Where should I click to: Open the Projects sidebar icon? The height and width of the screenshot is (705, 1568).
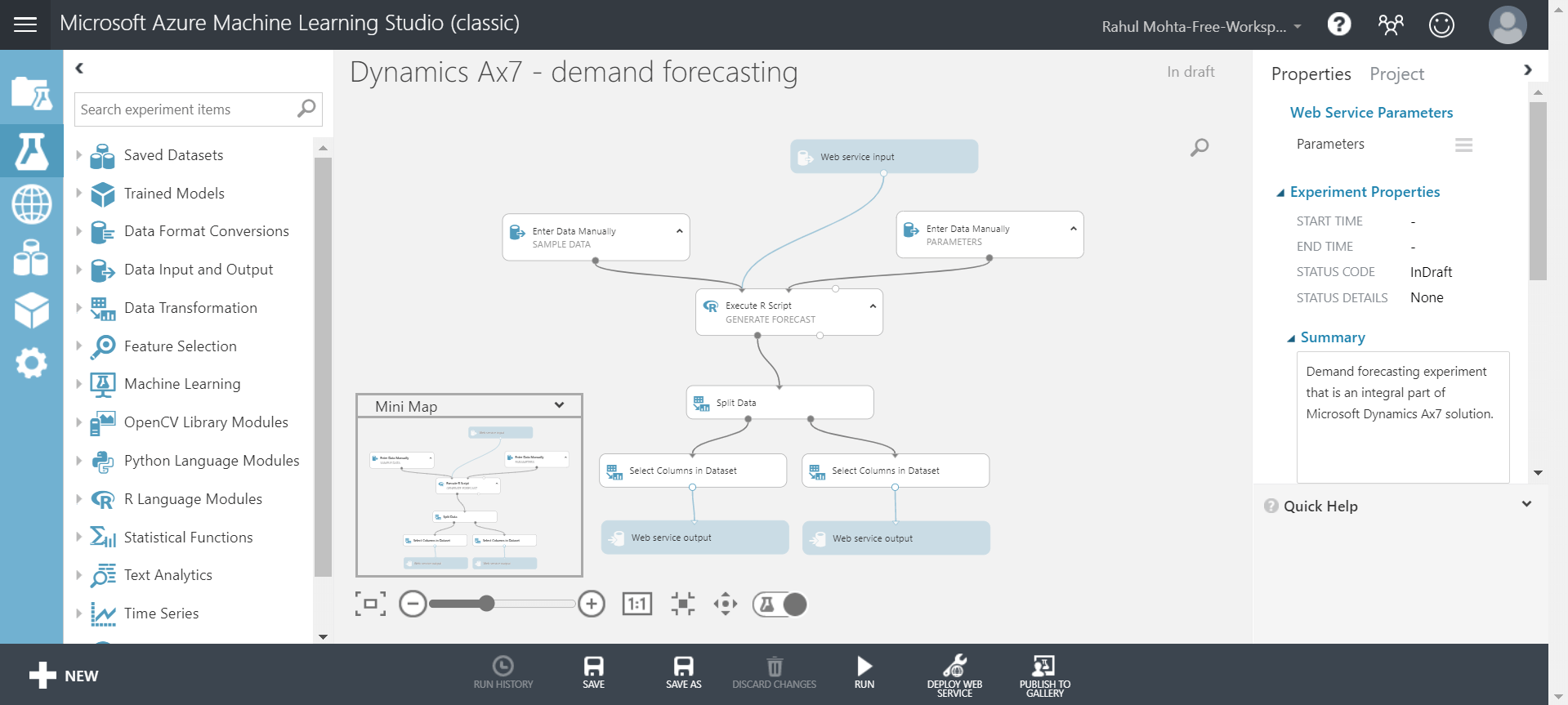pos(32,93)
